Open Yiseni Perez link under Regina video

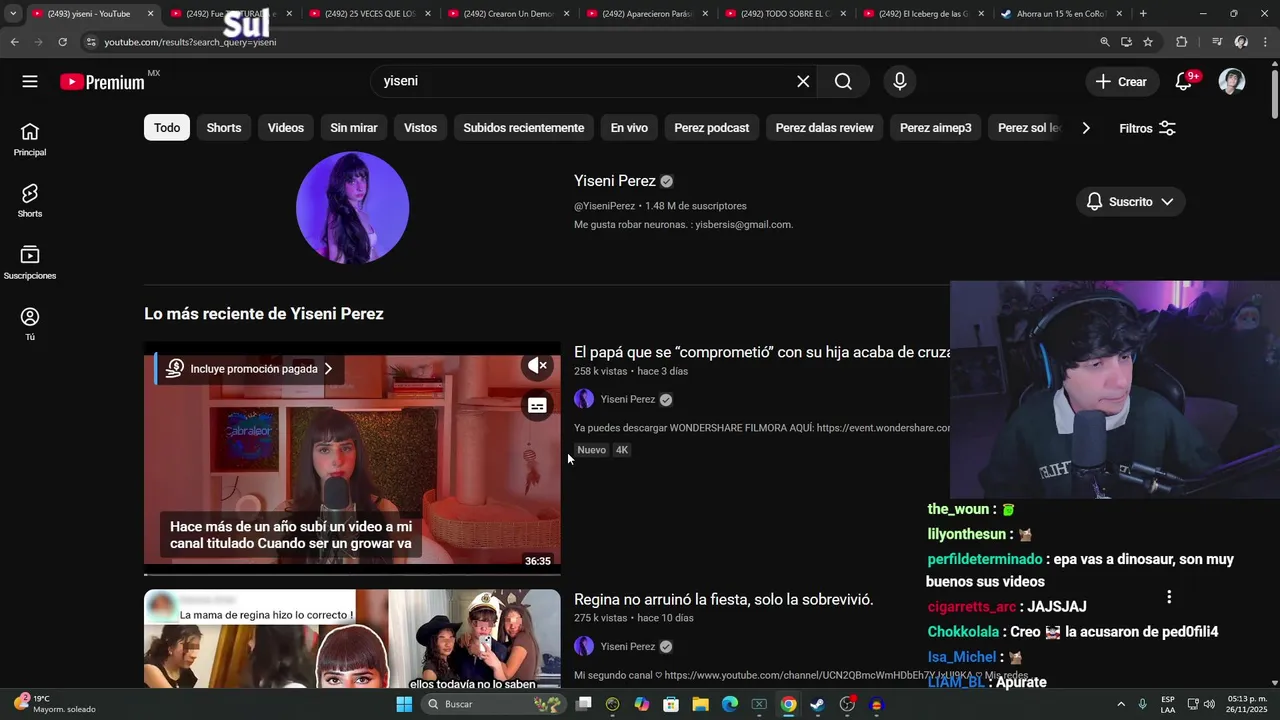(628, 646)
